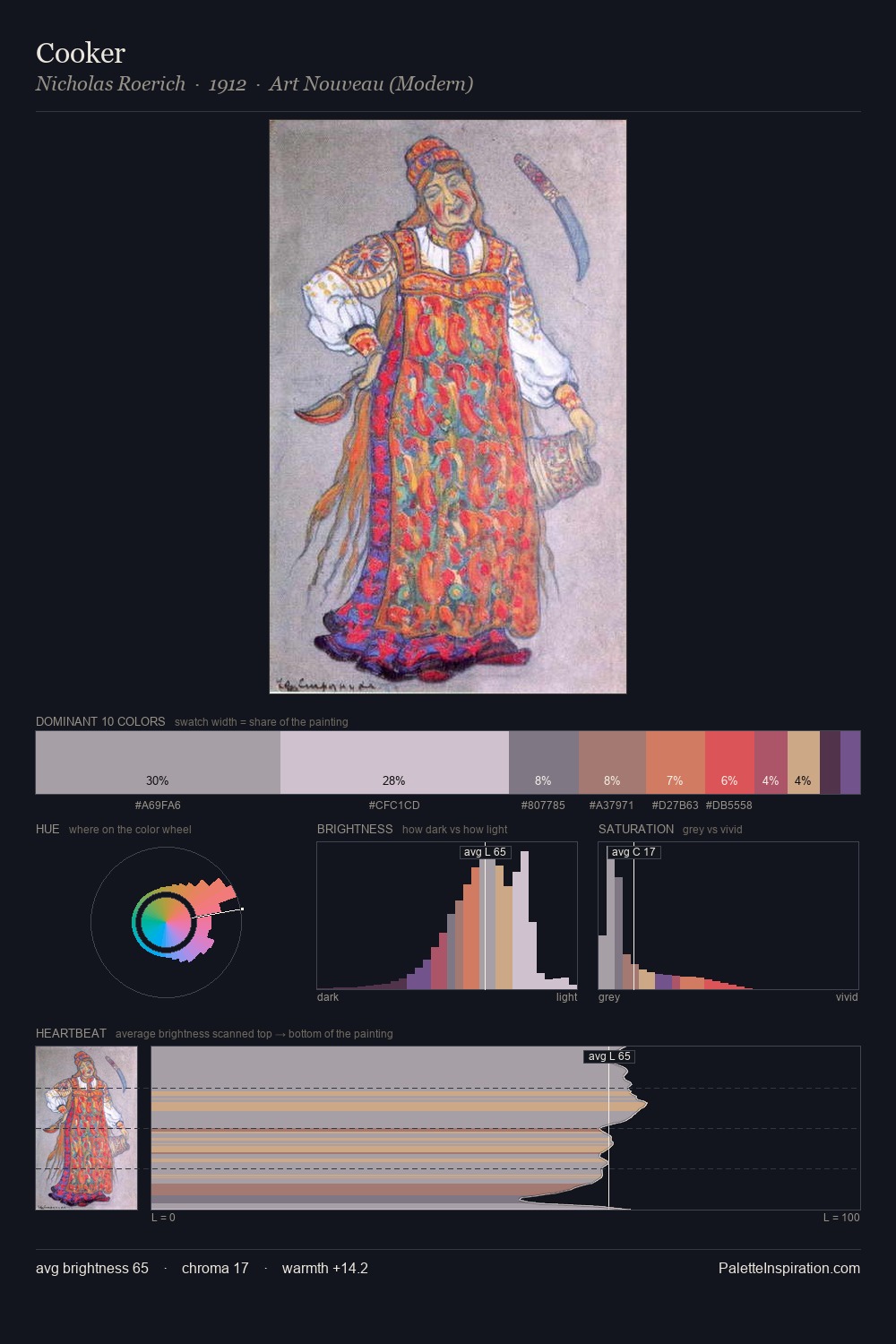Click the 'DOMINANT 10 COLORS' heading
Image resolution: width=896 pixels, height=1344 pixels.
100,721
